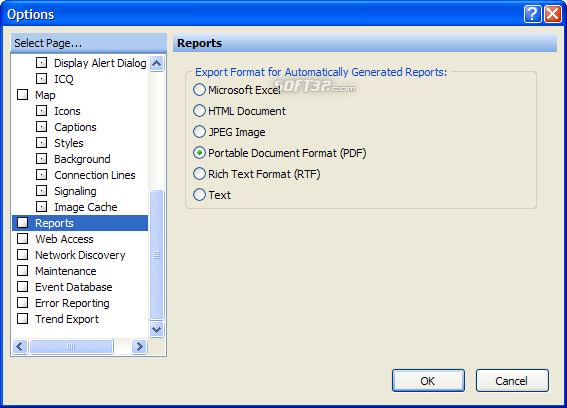Click the icon beside Styles entry
The image size is (567, 408).
(x=42, y=142)
